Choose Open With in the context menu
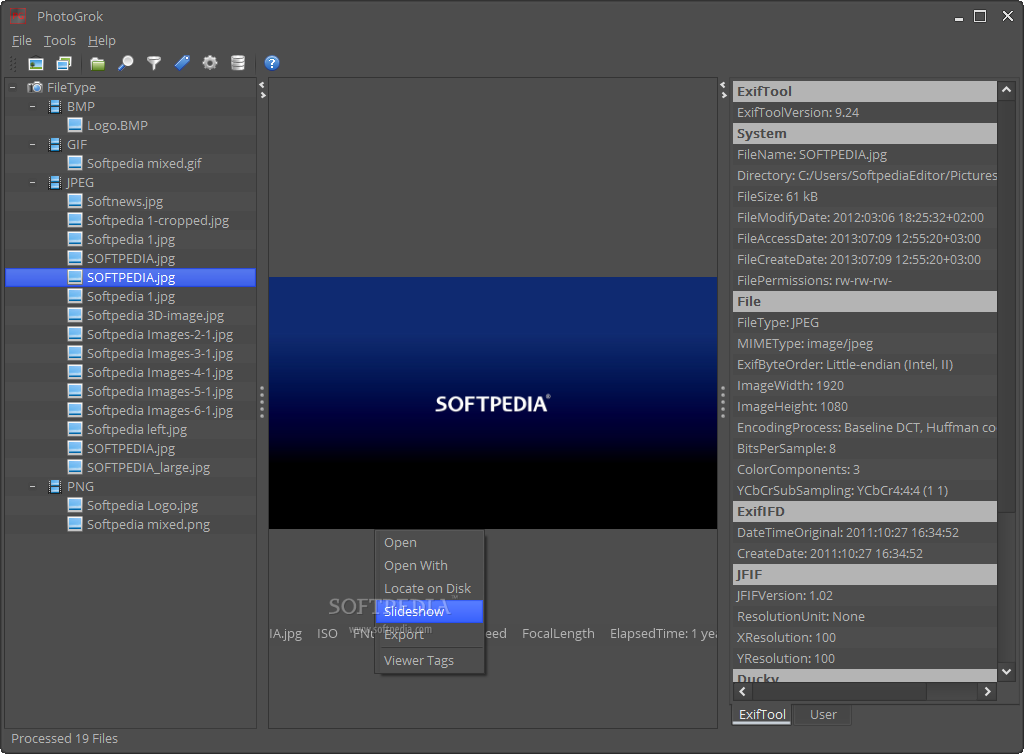Screen dimensions: 1024x754 429,565
